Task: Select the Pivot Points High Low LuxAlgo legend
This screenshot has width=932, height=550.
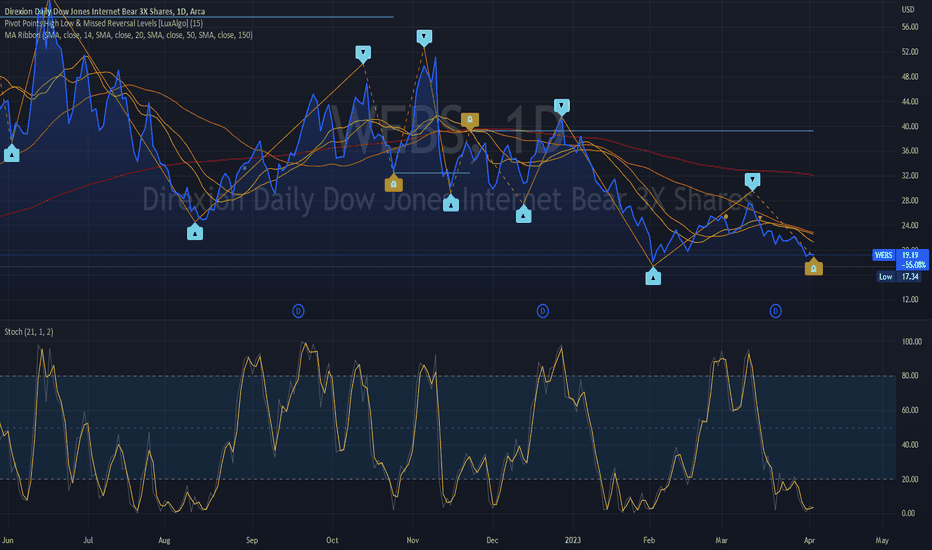Action: coord(103,23)
